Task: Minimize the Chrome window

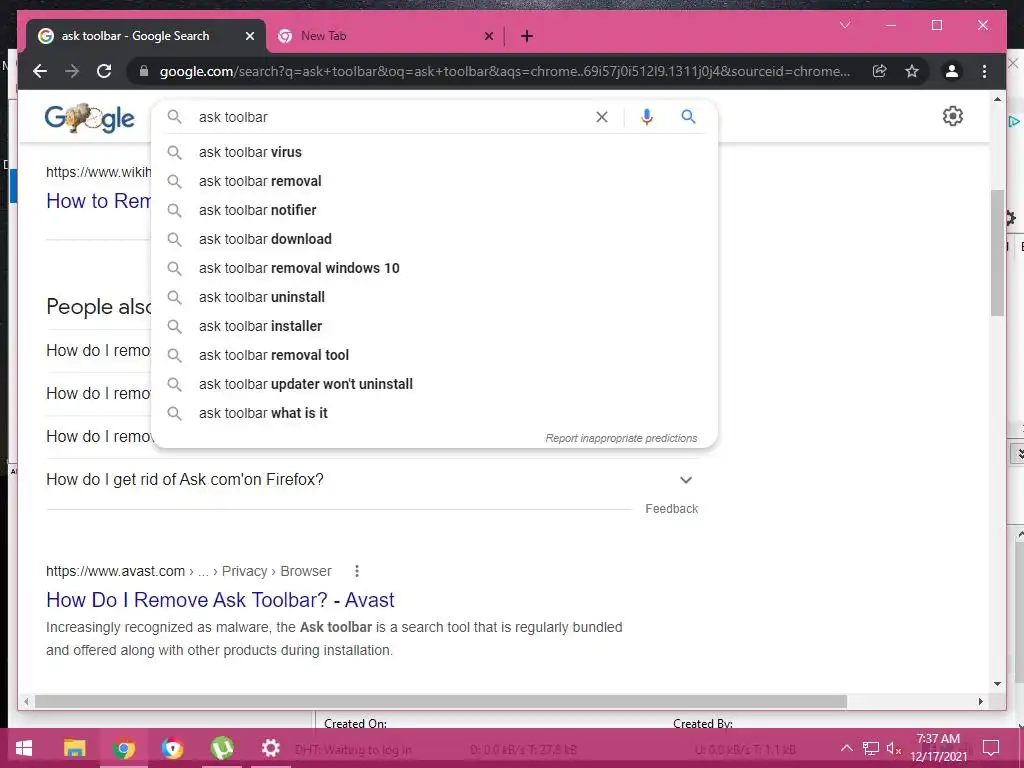Action: tap(891, 25)
